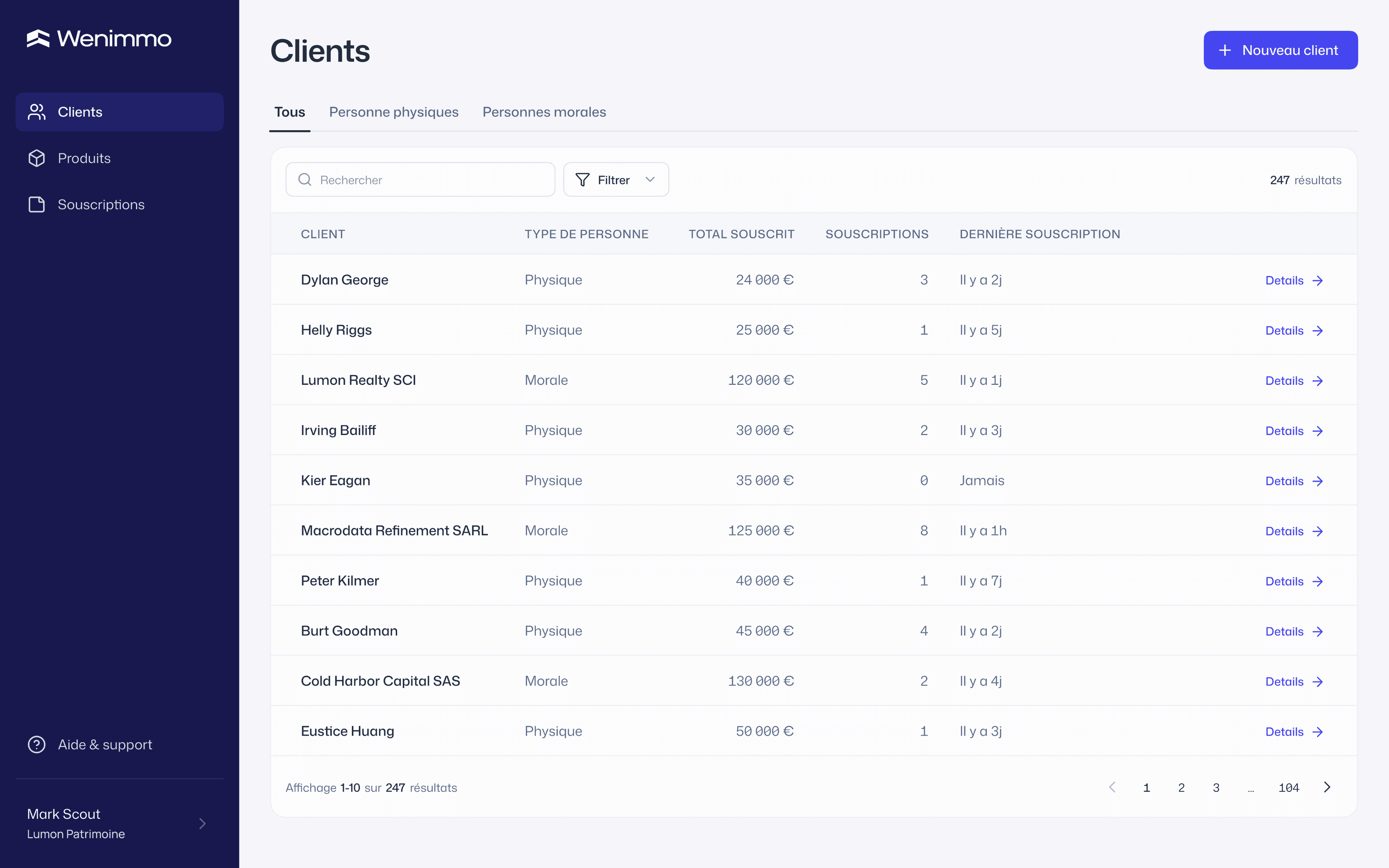The image size is (1389, 868).
Task: Click client name Macrodata Refinement SARL
Action: 394,531
